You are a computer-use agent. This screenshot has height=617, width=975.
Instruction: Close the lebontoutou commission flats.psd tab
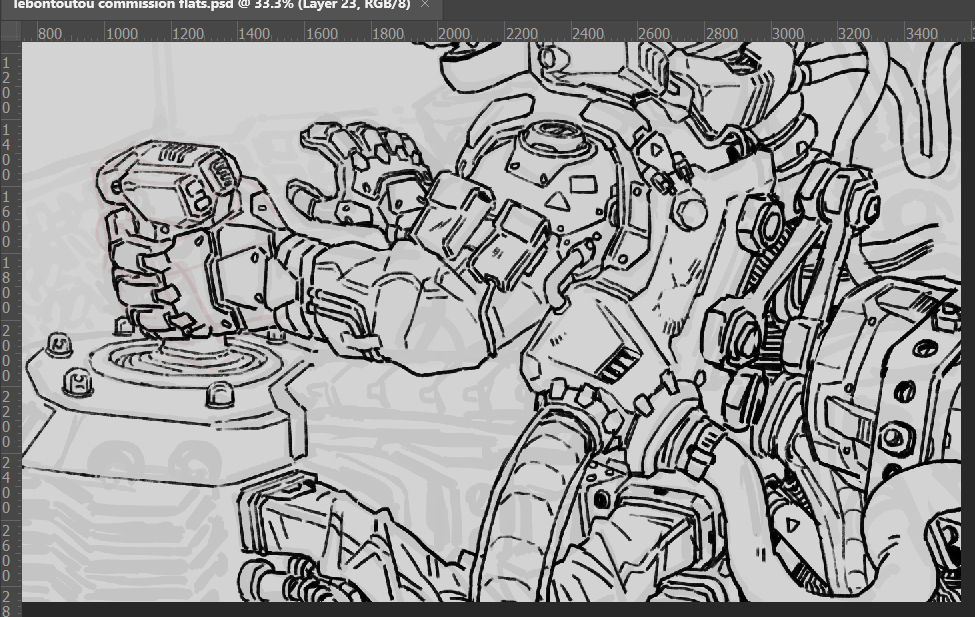425,6
